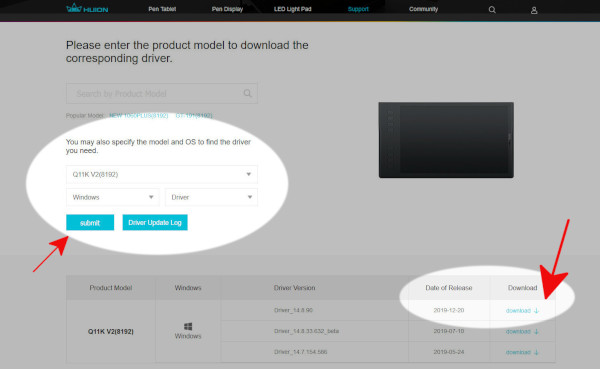Go to the Support menu

pos(358,9)
